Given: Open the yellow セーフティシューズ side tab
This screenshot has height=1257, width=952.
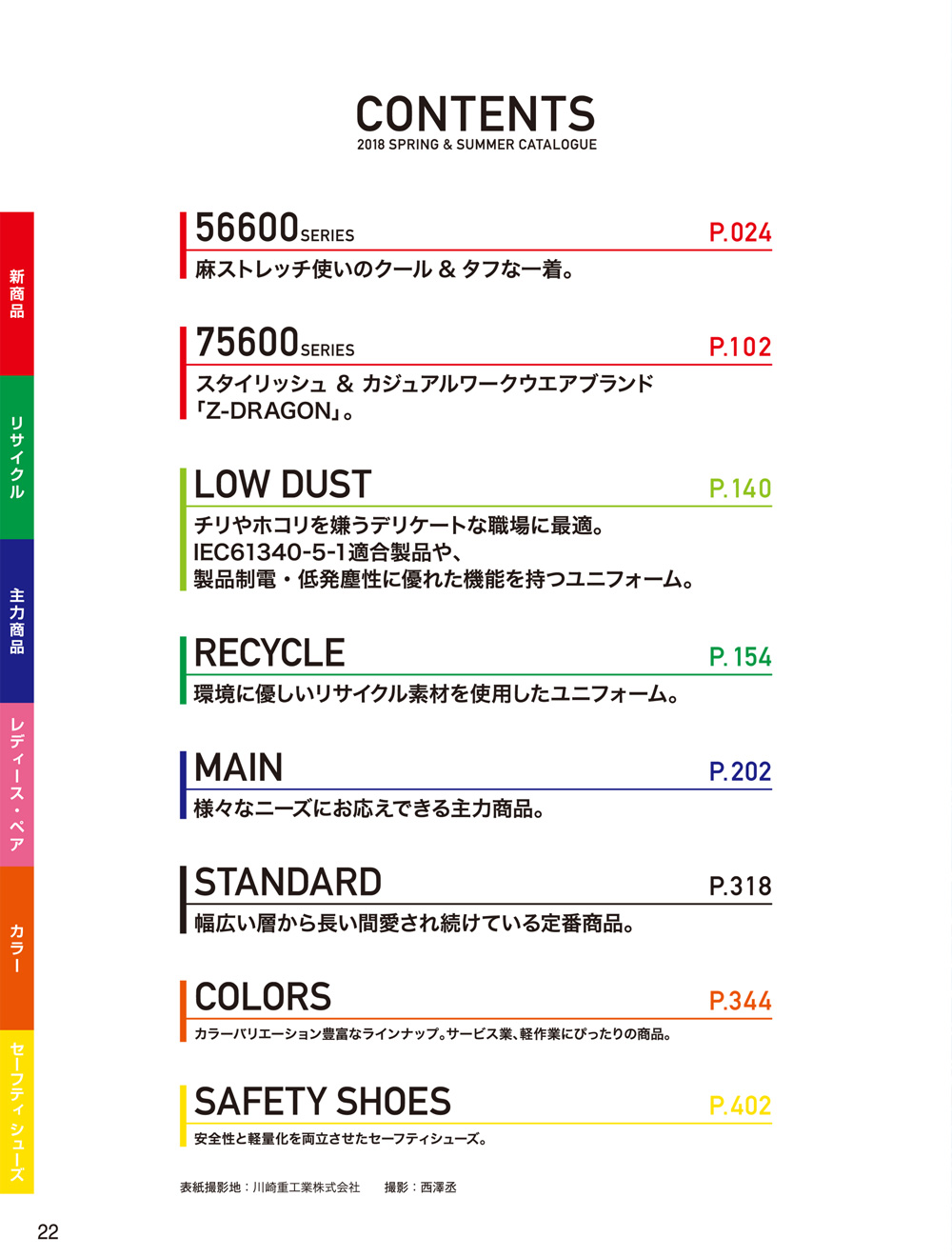Looking at the screenshot, I should (x=16, y=1111).
